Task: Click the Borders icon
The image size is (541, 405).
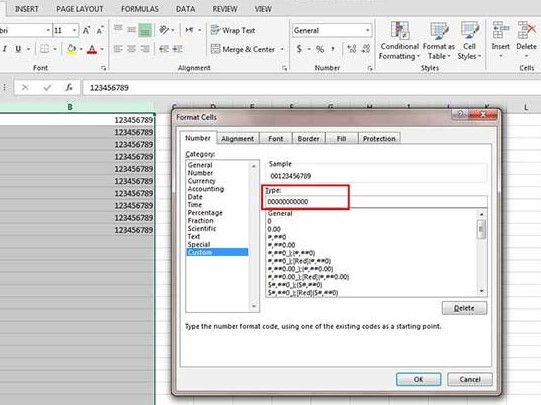Action: [x=44, y=49]
